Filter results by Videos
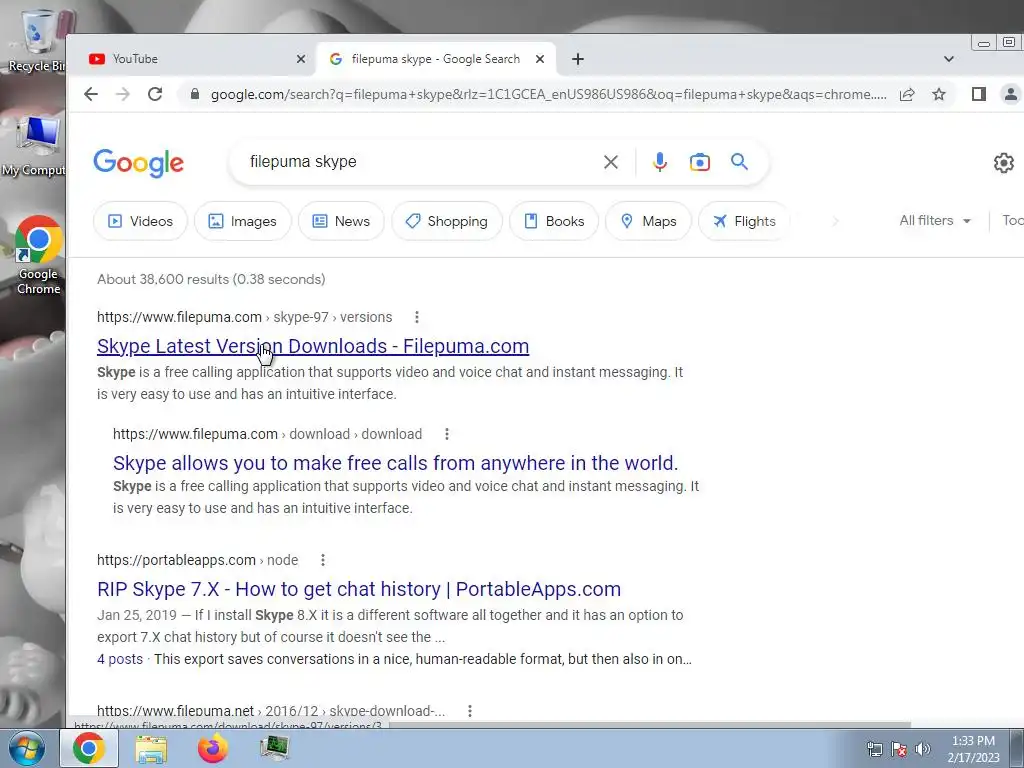Screen dimensions: 1024x768 coord(140,221)
